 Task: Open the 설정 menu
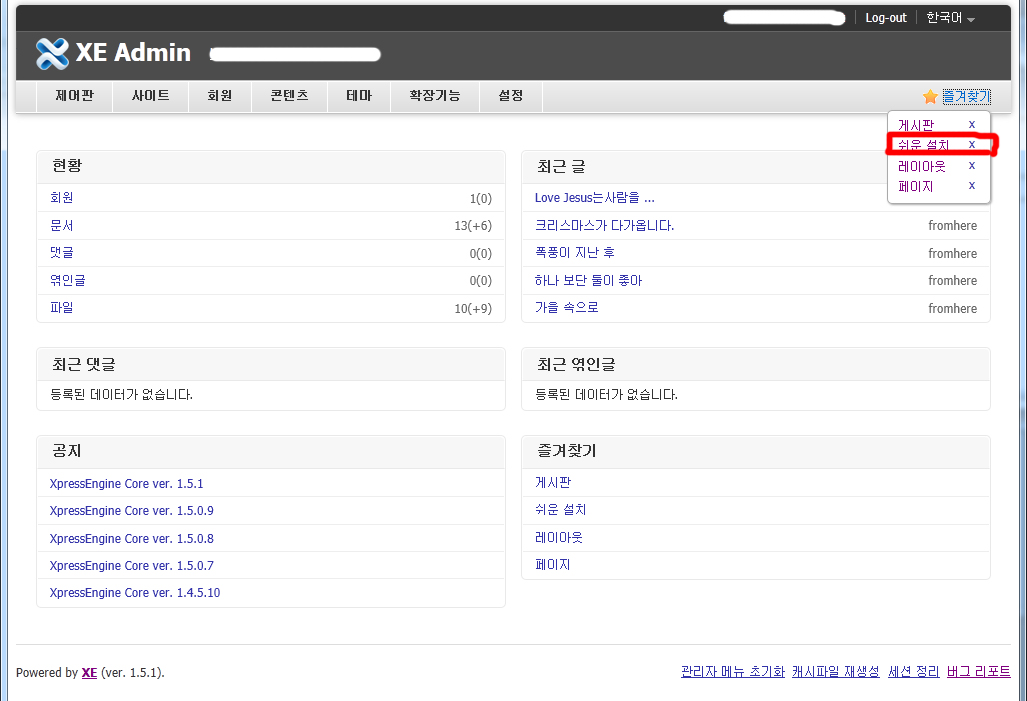coord(510,96)
